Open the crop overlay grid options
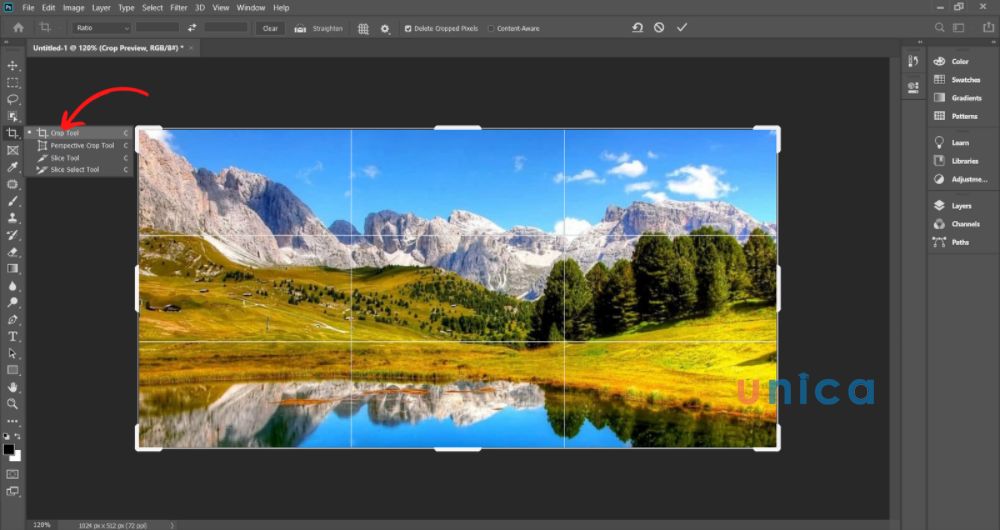1000x530 pixels. pyautogui.click(x=364, y=29)
